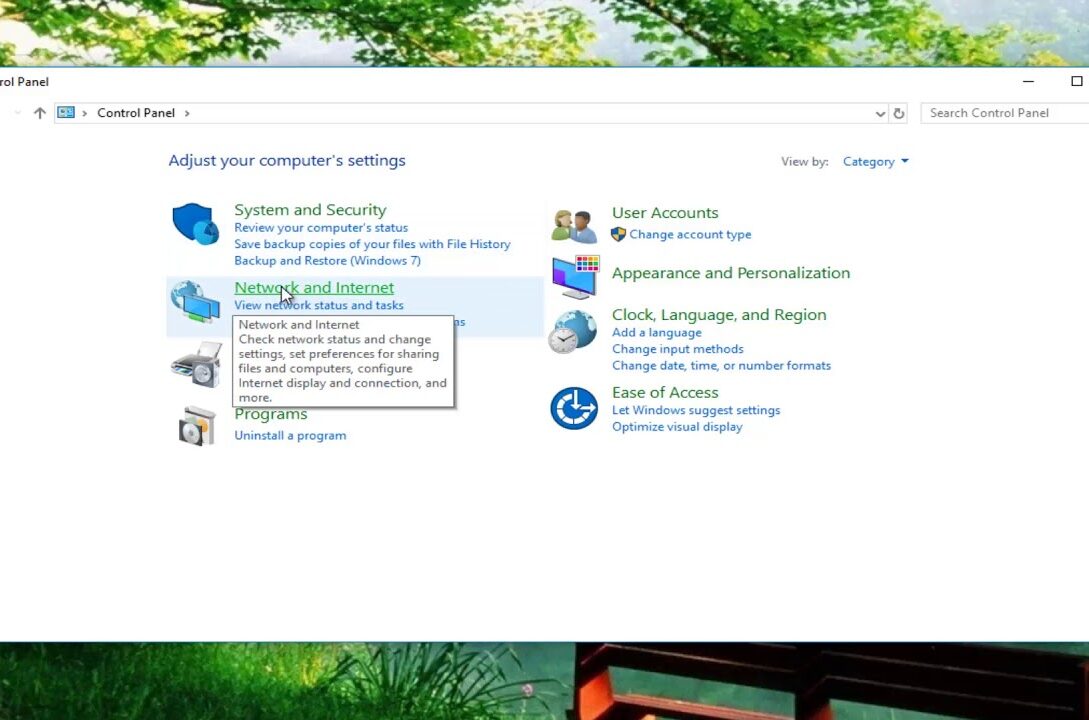Click Uninstall a program
Image resolution: width=1089 pixels, height=720 pixels.
pyautogui.click(x=290, y=436)
